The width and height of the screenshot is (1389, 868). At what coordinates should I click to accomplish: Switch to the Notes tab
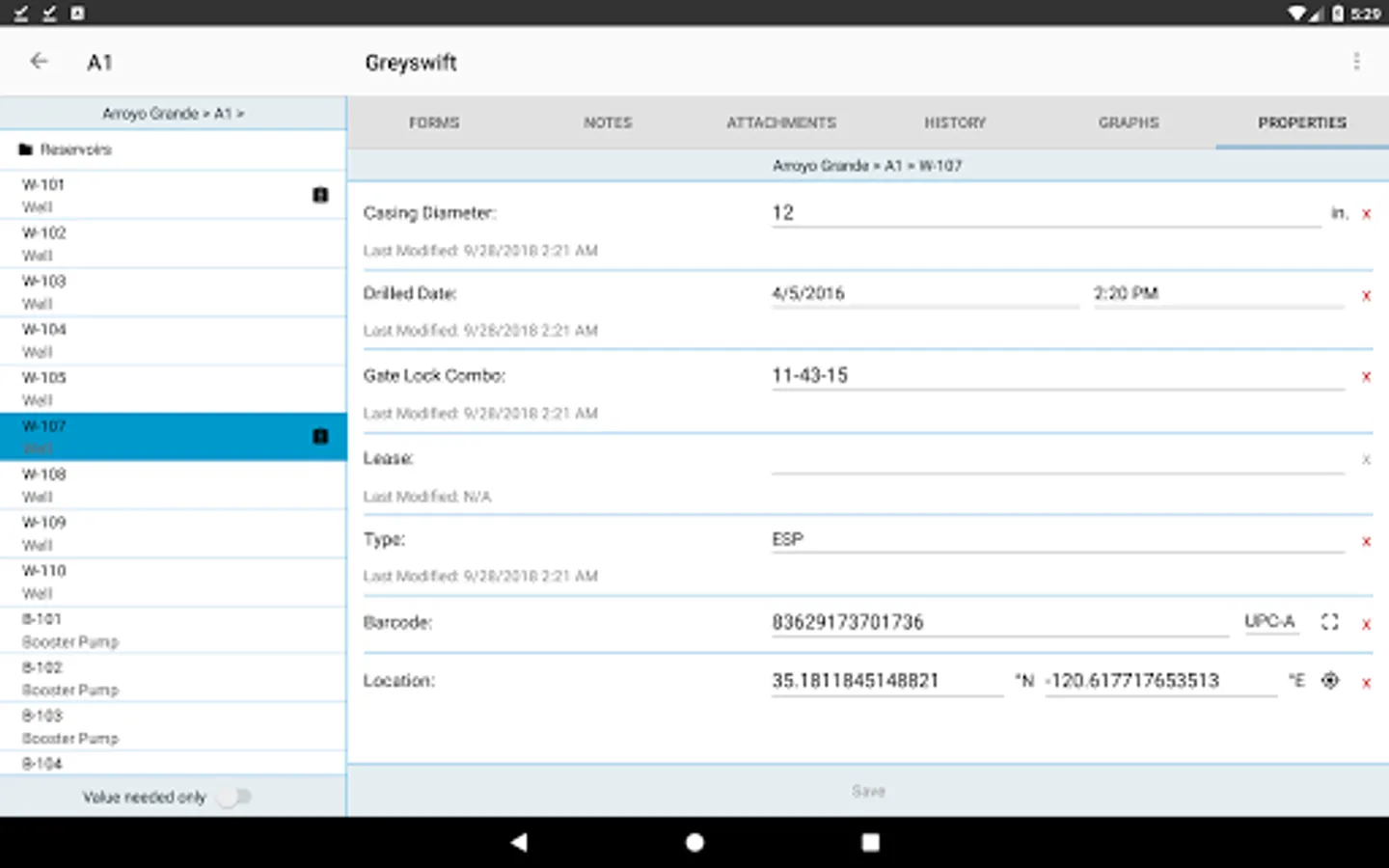pos(608,122)
